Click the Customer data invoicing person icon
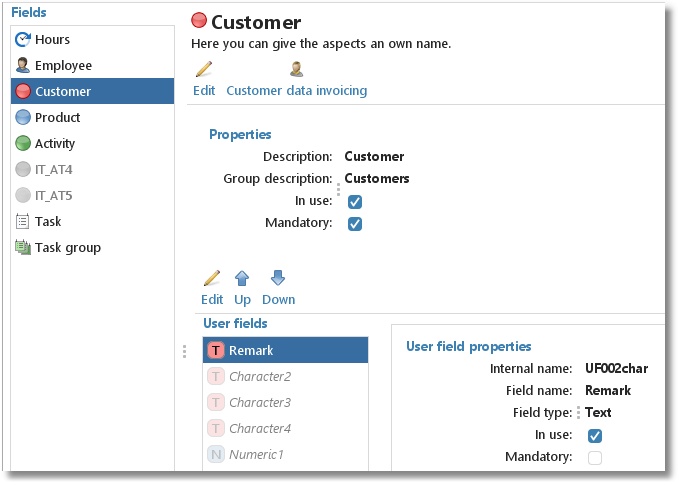The height and width of the screenshot is (485, 679). tap(297, 69)
